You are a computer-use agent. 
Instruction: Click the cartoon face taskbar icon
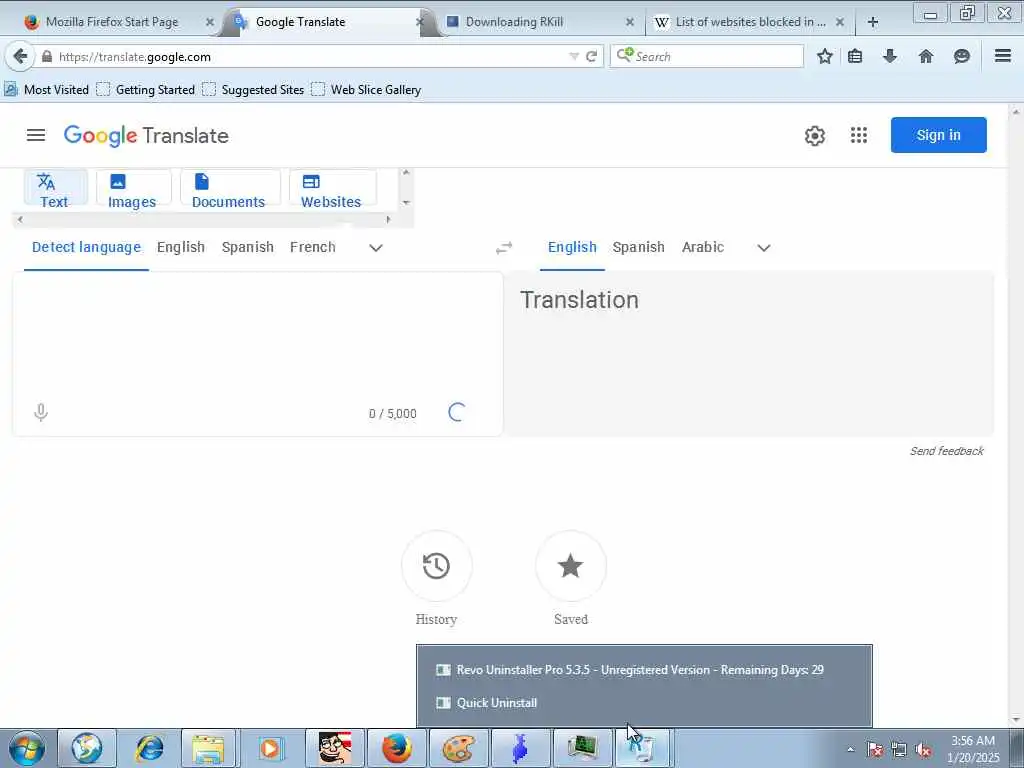[x=335, y=748]
